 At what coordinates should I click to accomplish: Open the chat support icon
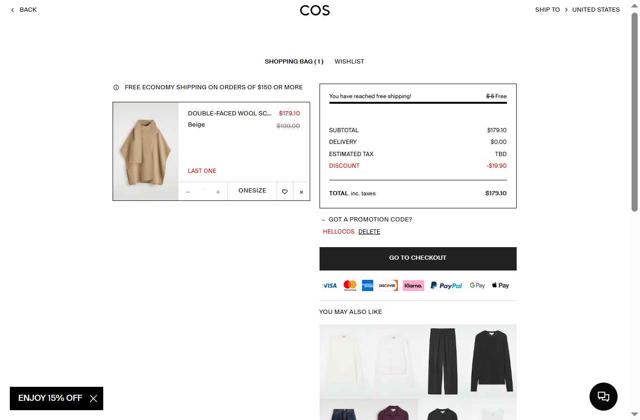(x=603, y=396)
